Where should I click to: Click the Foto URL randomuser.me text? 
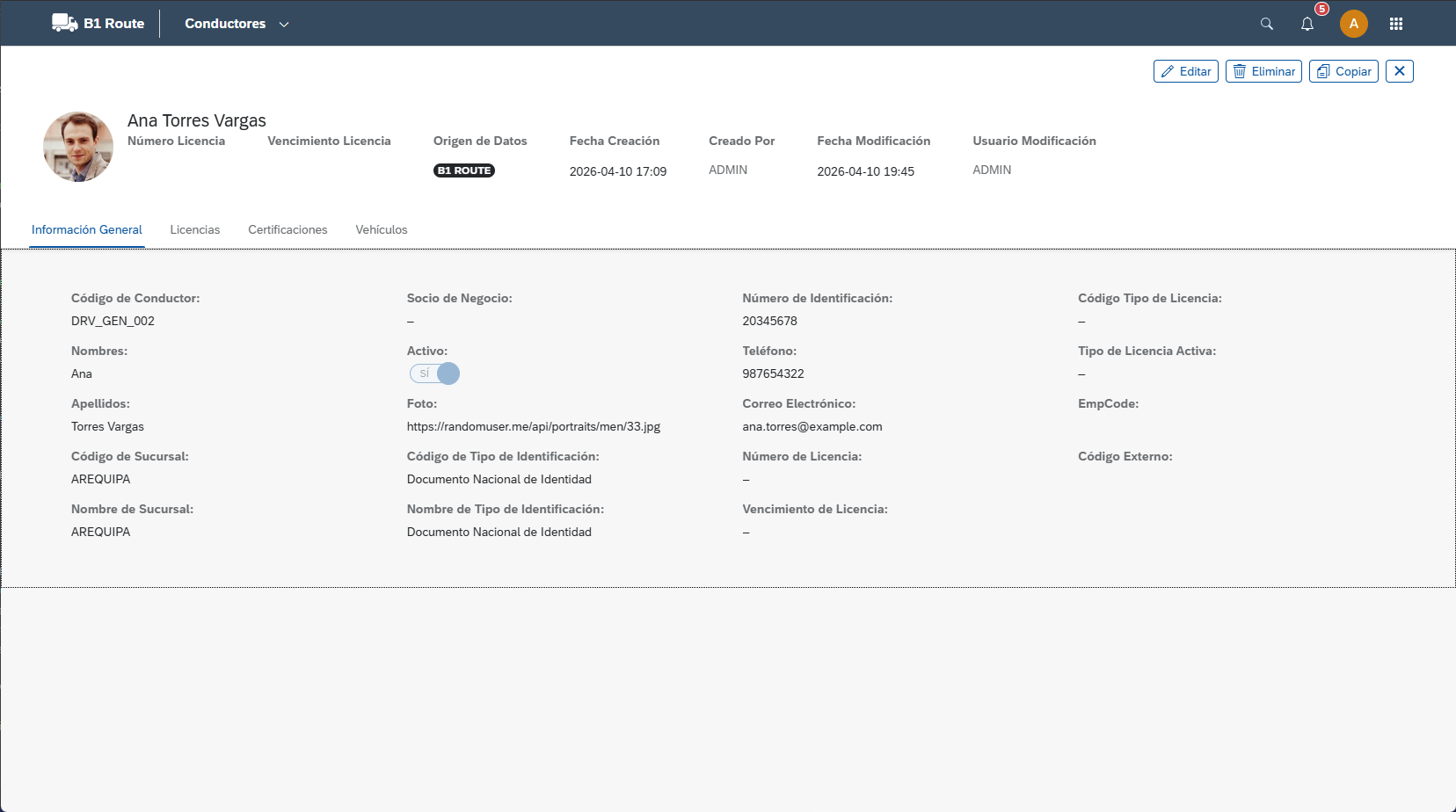point(534,426)
